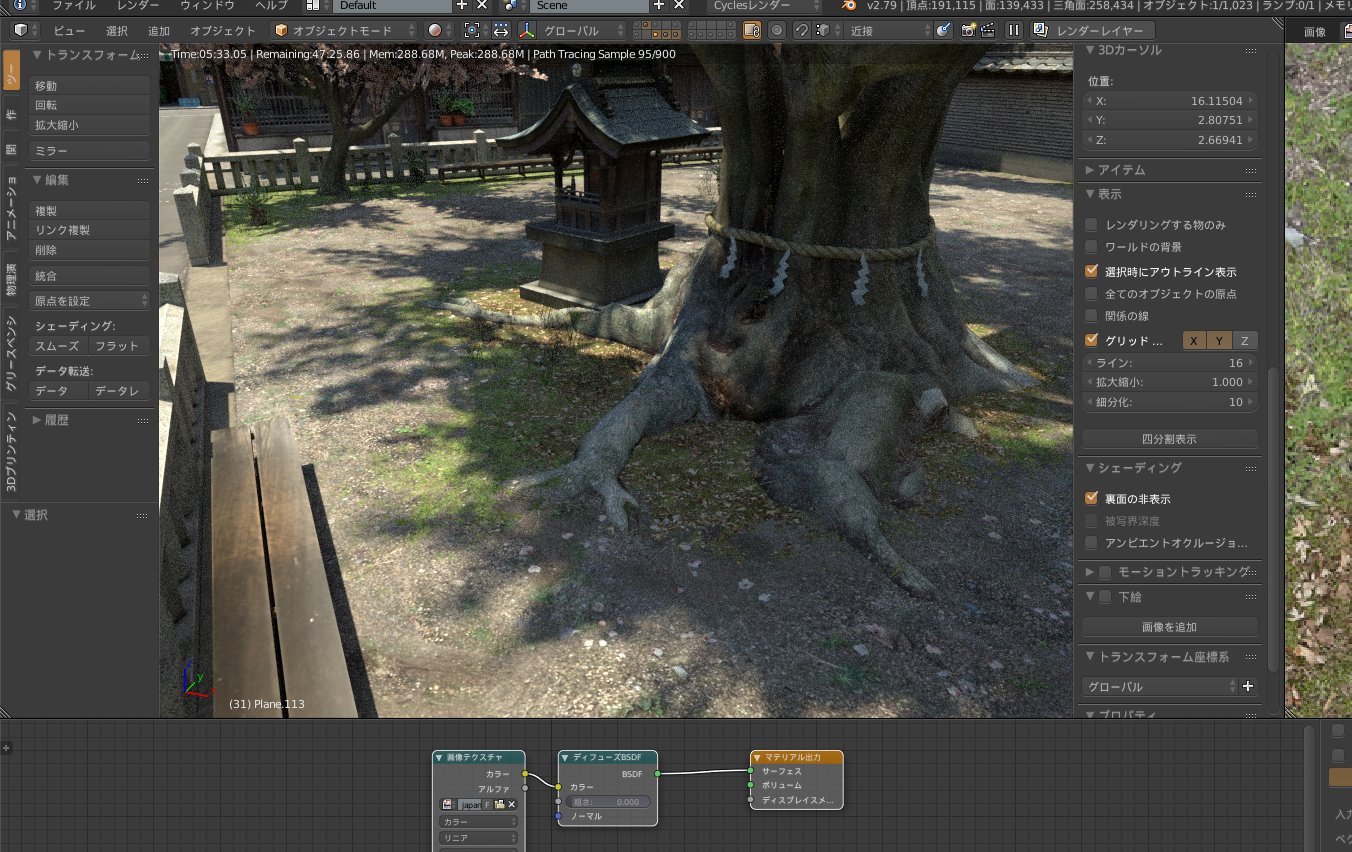Toggle grid X axis button

pyautogui.click(x=1194, y=341)
